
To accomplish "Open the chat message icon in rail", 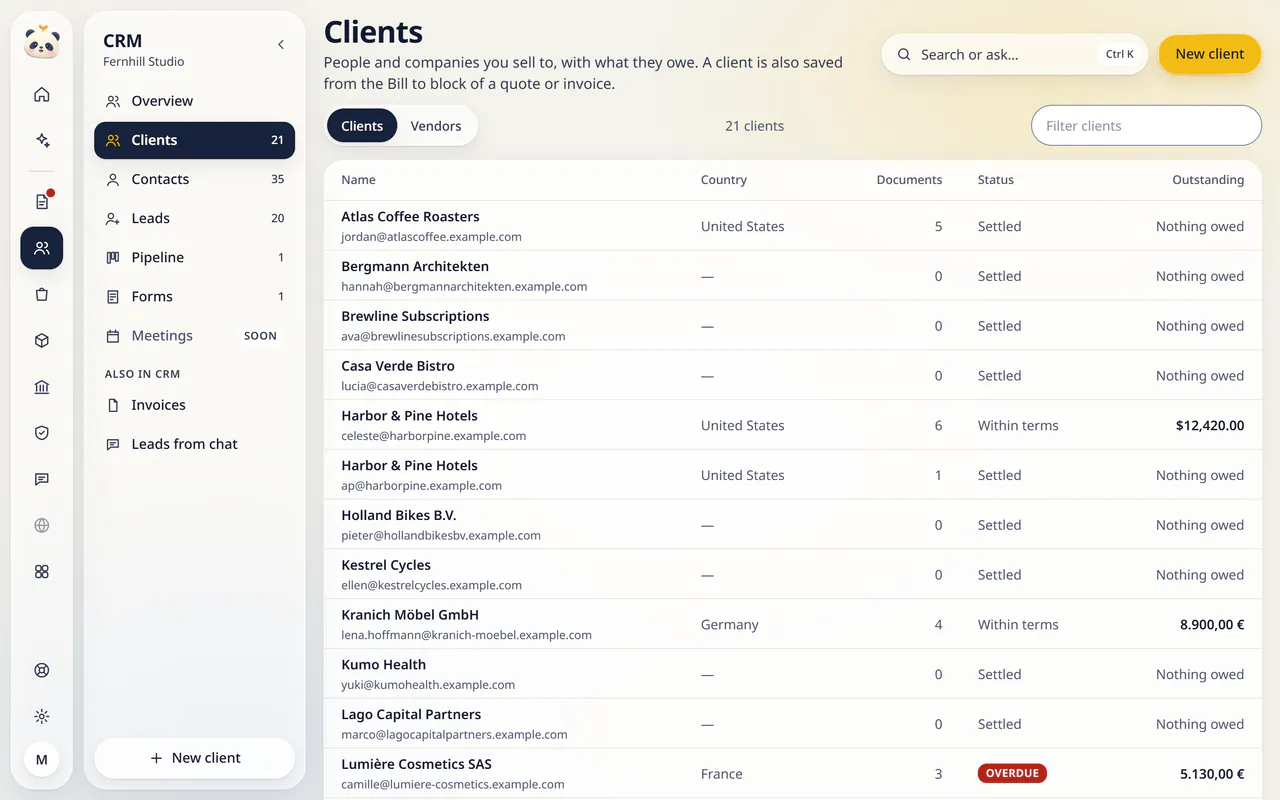I will click(x=42, y=479).
